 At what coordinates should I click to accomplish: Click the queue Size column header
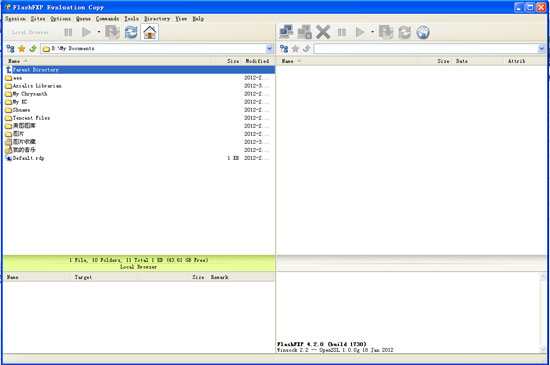173,277
